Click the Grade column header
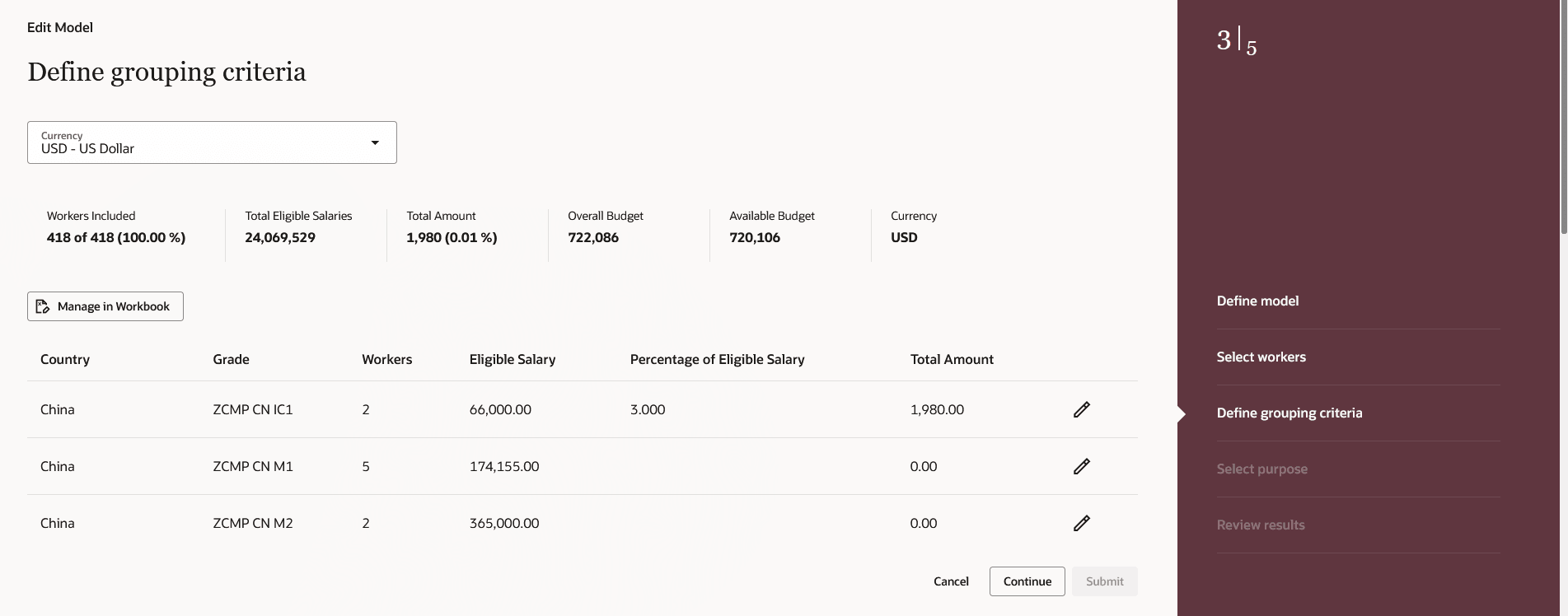This screenshot has width=1568, height=616. tap(231, 359)
